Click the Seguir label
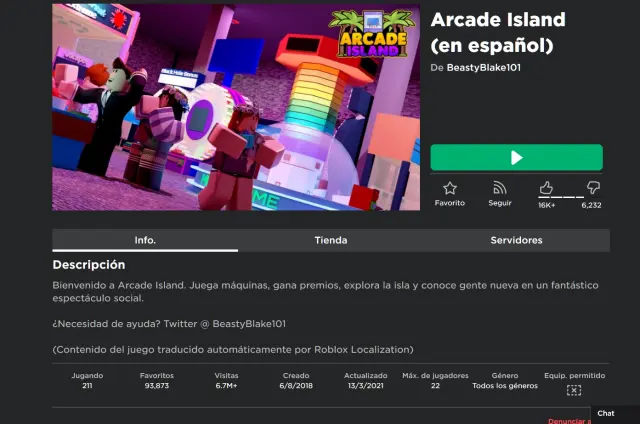This screenshot has width=640, height=424. click(x=500, y=203)
